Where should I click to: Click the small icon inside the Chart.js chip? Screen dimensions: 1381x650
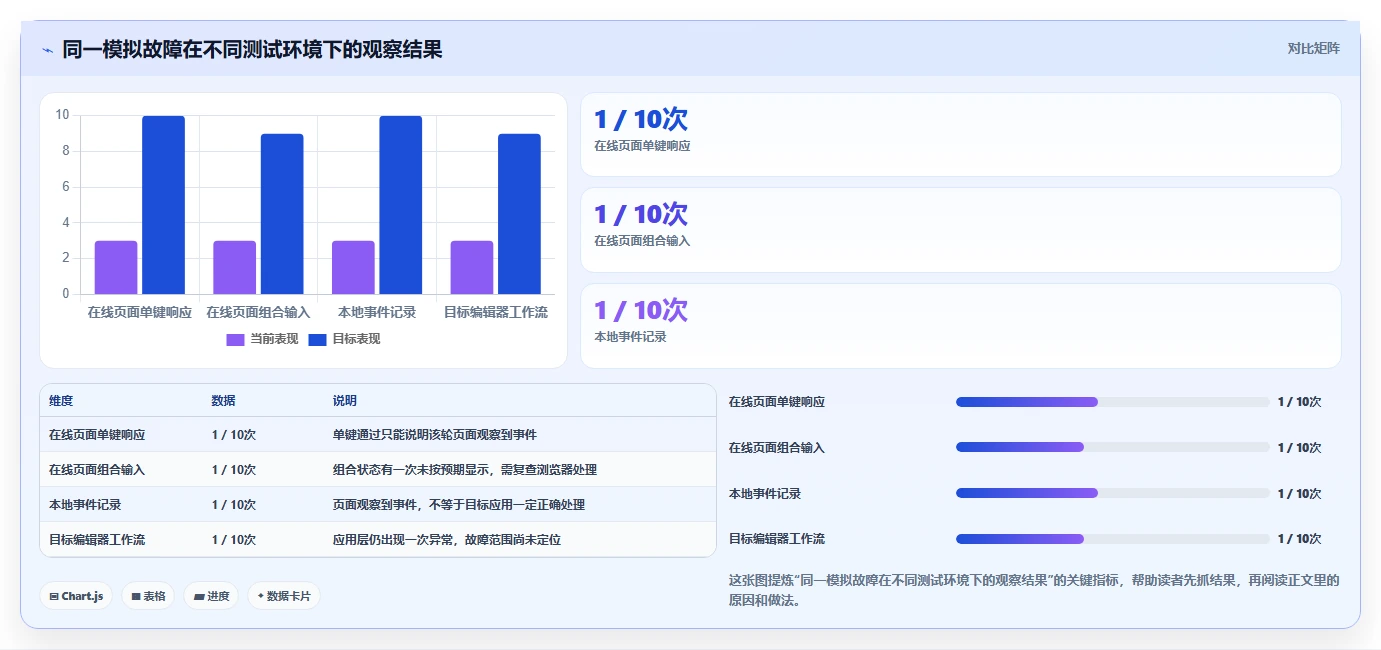coord(54,596)
